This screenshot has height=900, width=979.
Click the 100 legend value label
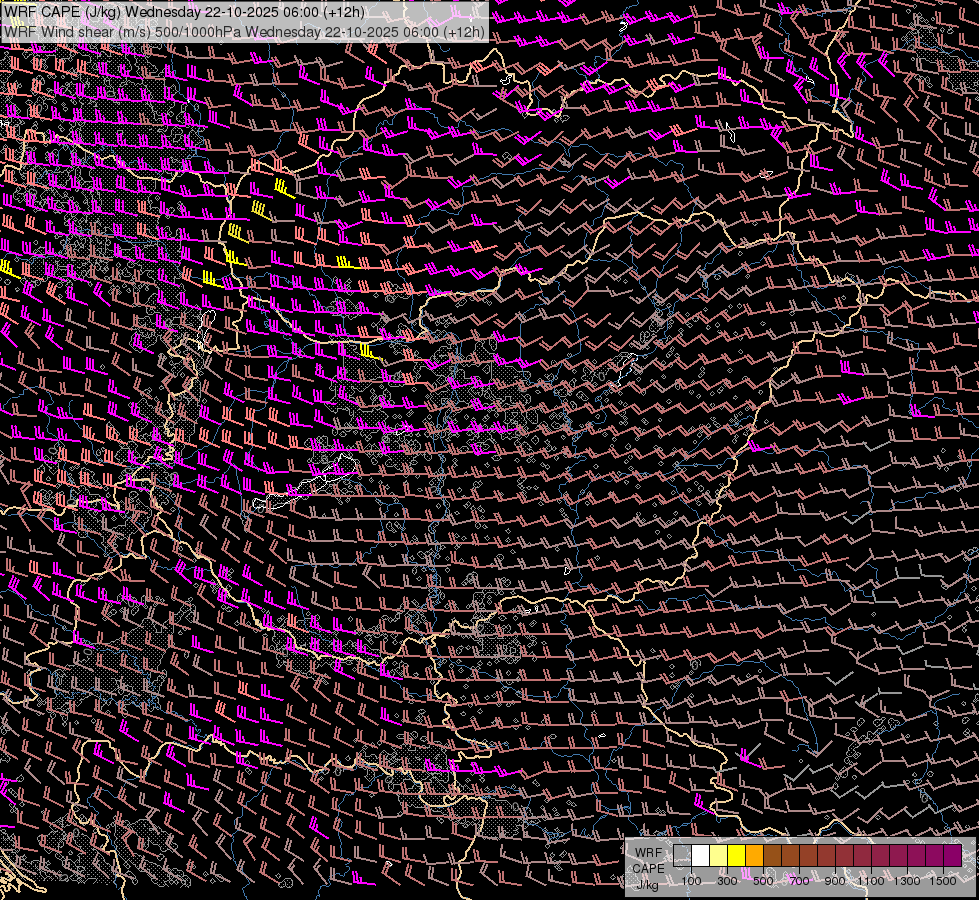point(691,881)
